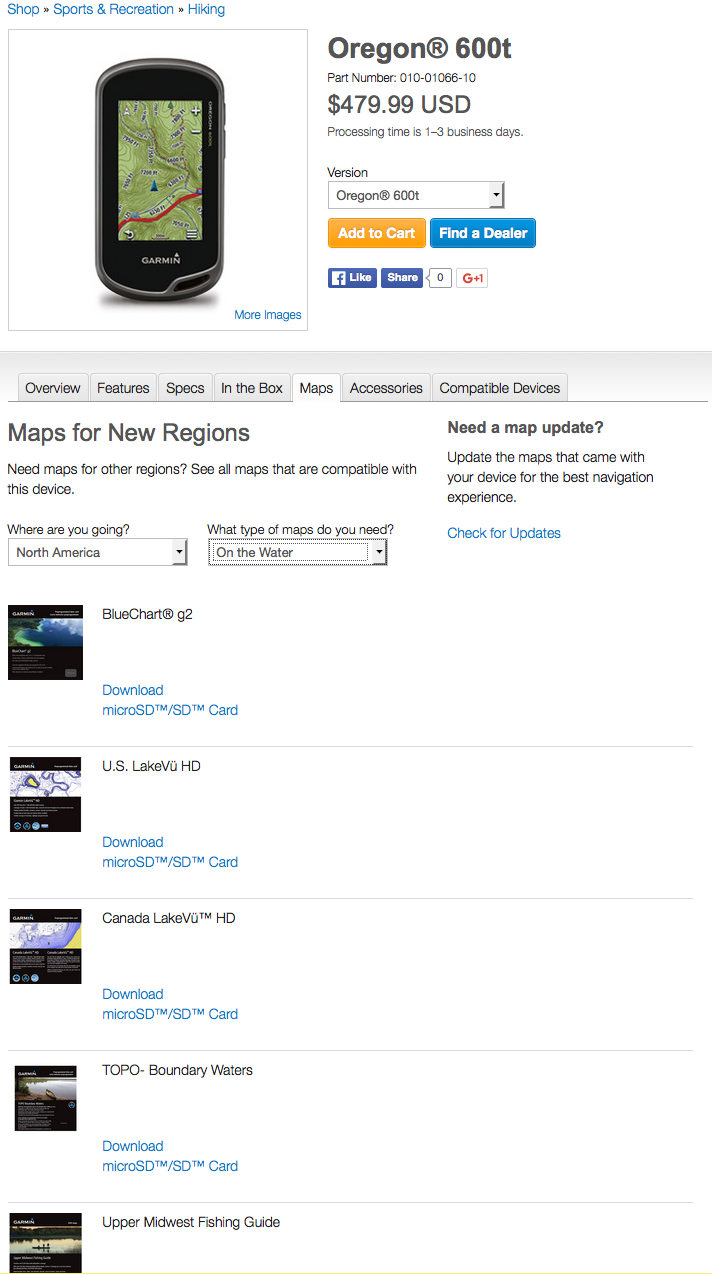Click the TOPO- Boundary Waters title text
This screenshot has width=712, height=1274.
pos(177,1070)
